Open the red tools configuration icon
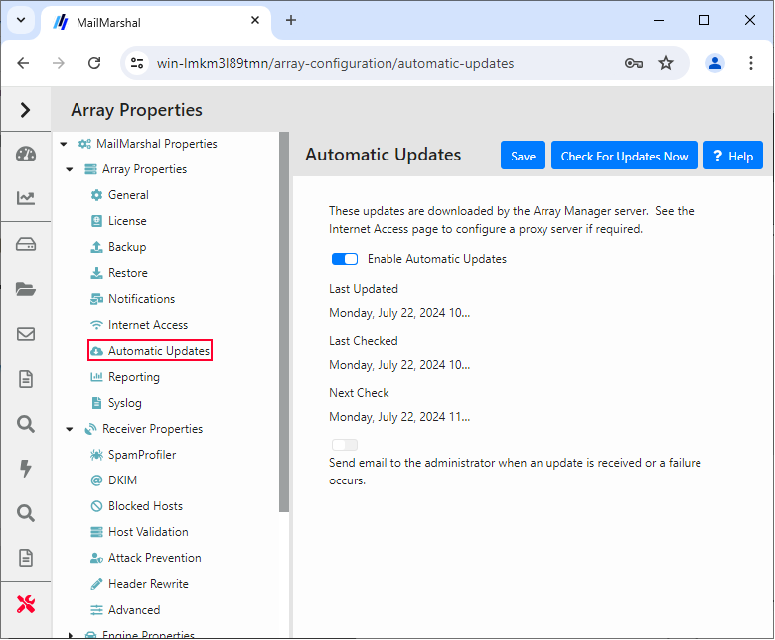Viewport: 775px width, 640px height. click(x=26, y=604)
